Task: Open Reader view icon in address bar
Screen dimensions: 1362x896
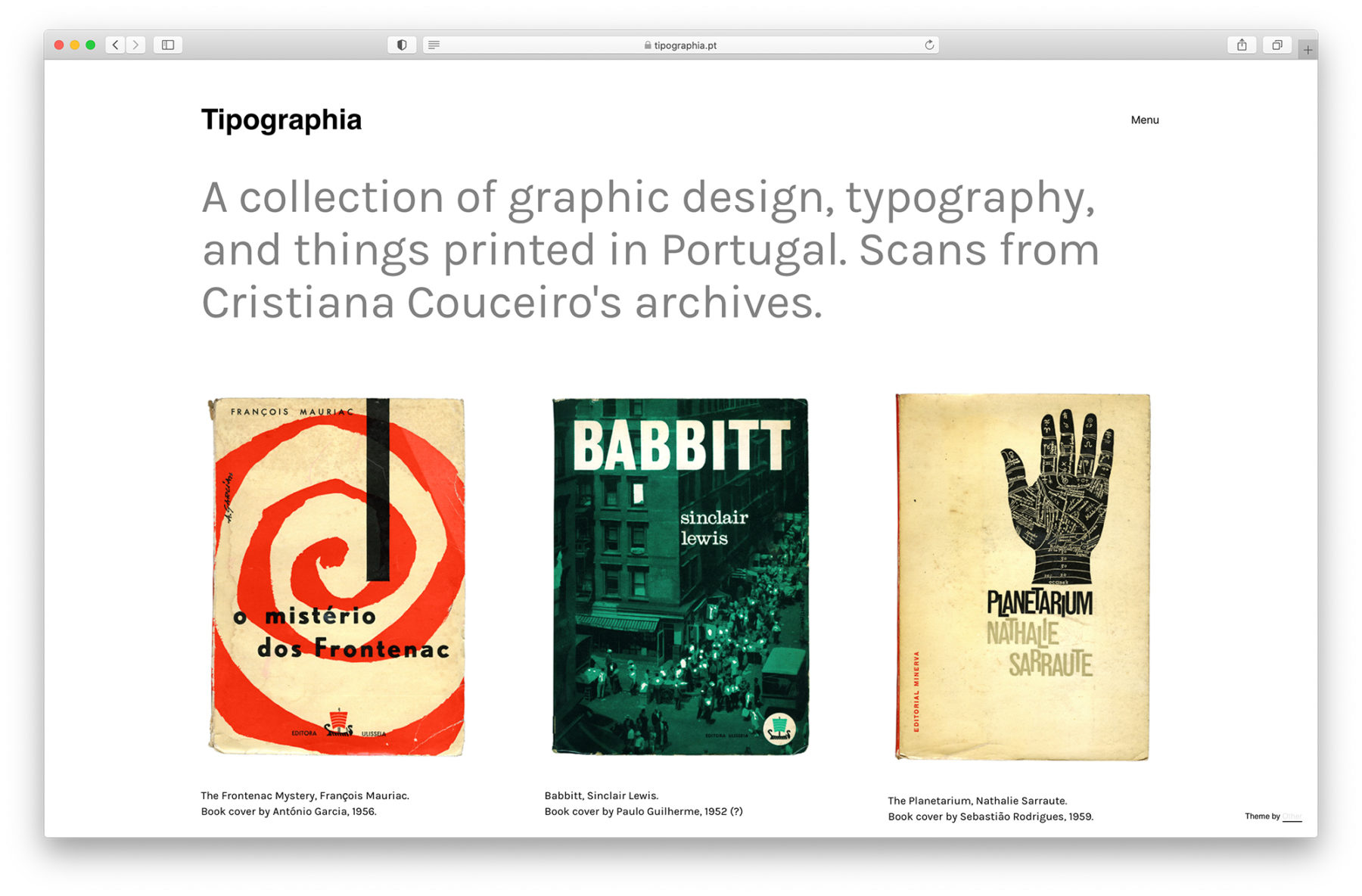Action: [x=434, y=45]
